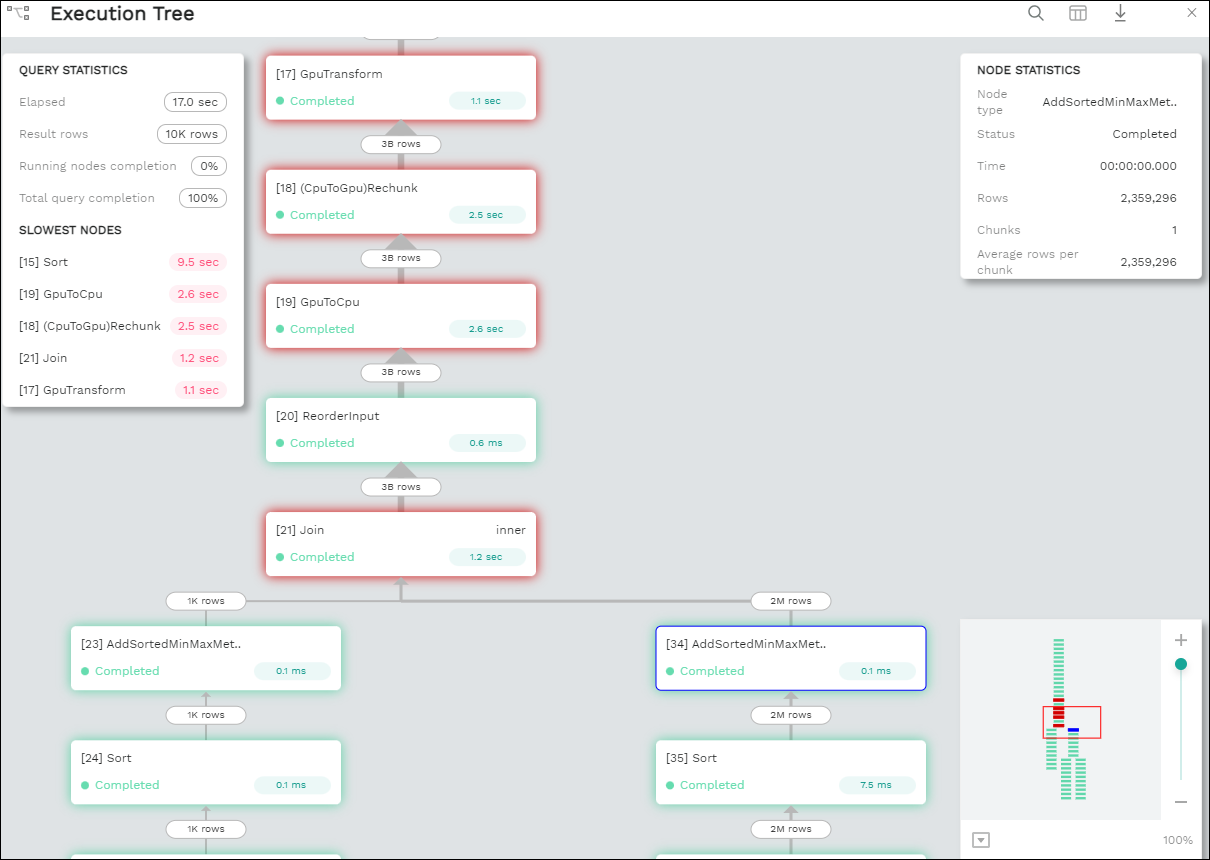1210x860 pixels.
Task: Zoom out using the minimap minus icon
Action: 1181,801
